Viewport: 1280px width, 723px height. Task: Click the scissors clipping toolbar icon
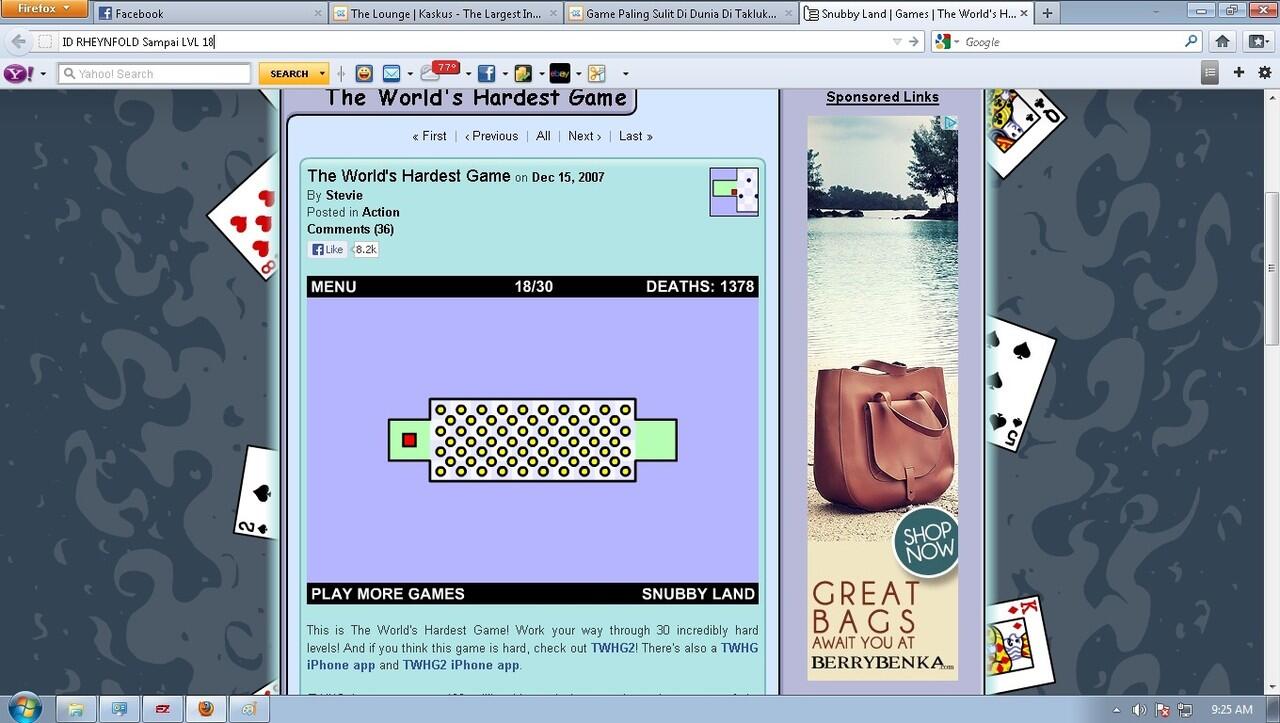[x=597, y=74]
